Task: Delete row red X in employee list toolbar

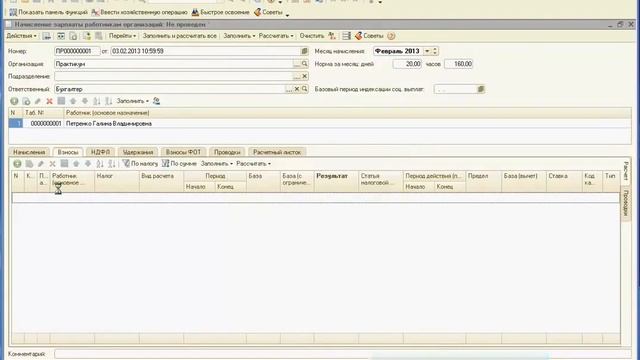Action: pos(49,101)
